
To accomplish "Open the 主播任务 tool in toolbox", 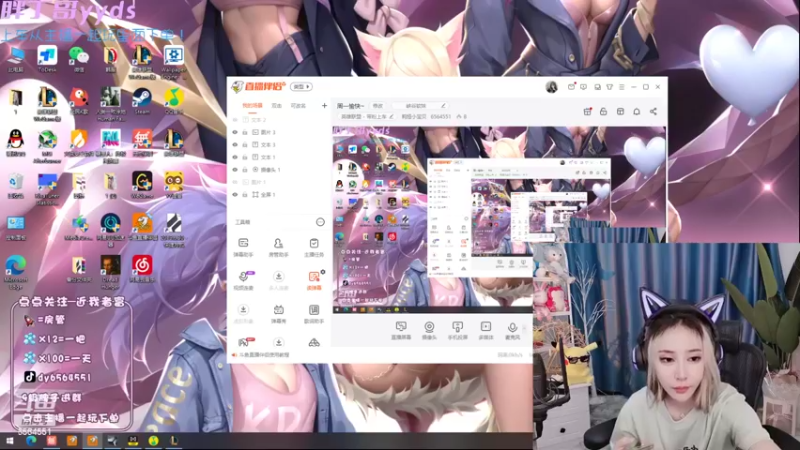I will coord(314,247).
